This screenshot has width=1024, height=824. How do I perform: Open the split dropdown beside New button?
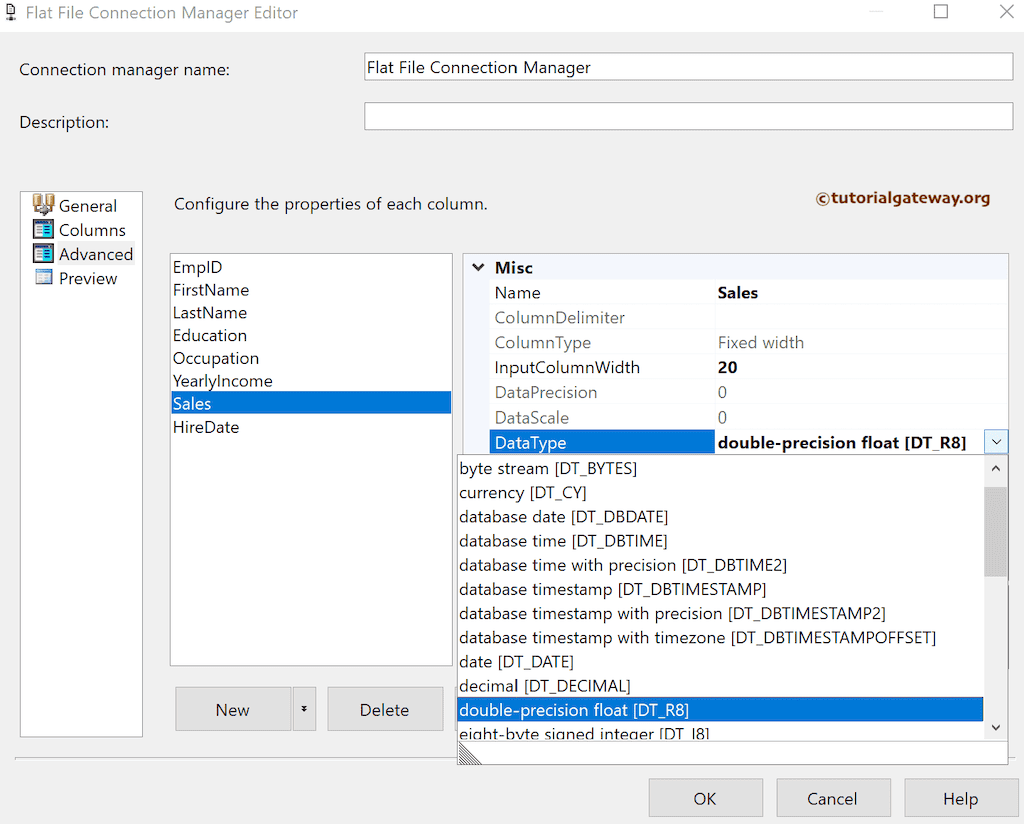pos(303,709)
